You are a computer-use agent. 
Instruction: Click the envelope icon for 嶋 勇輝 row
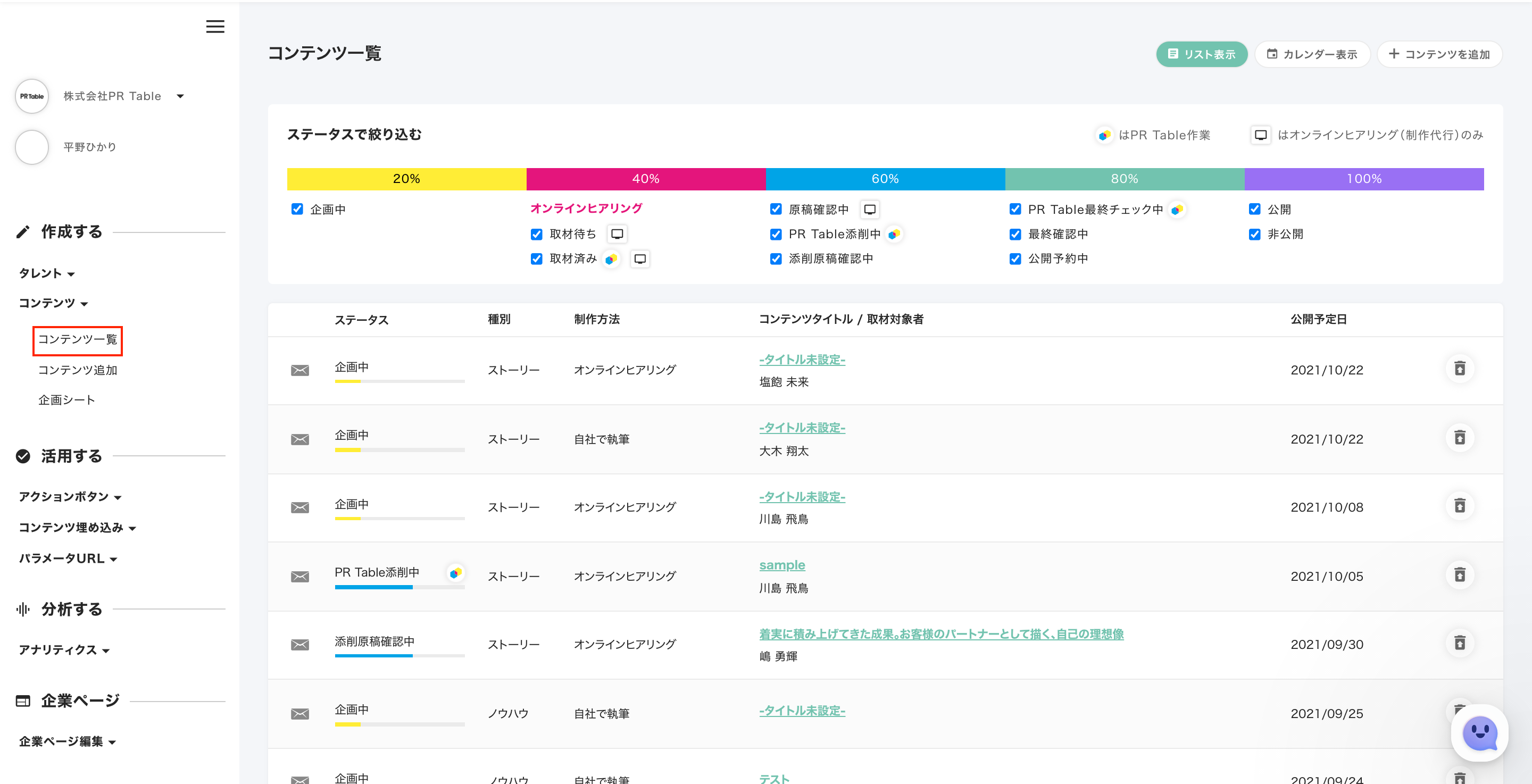(299, 645)
